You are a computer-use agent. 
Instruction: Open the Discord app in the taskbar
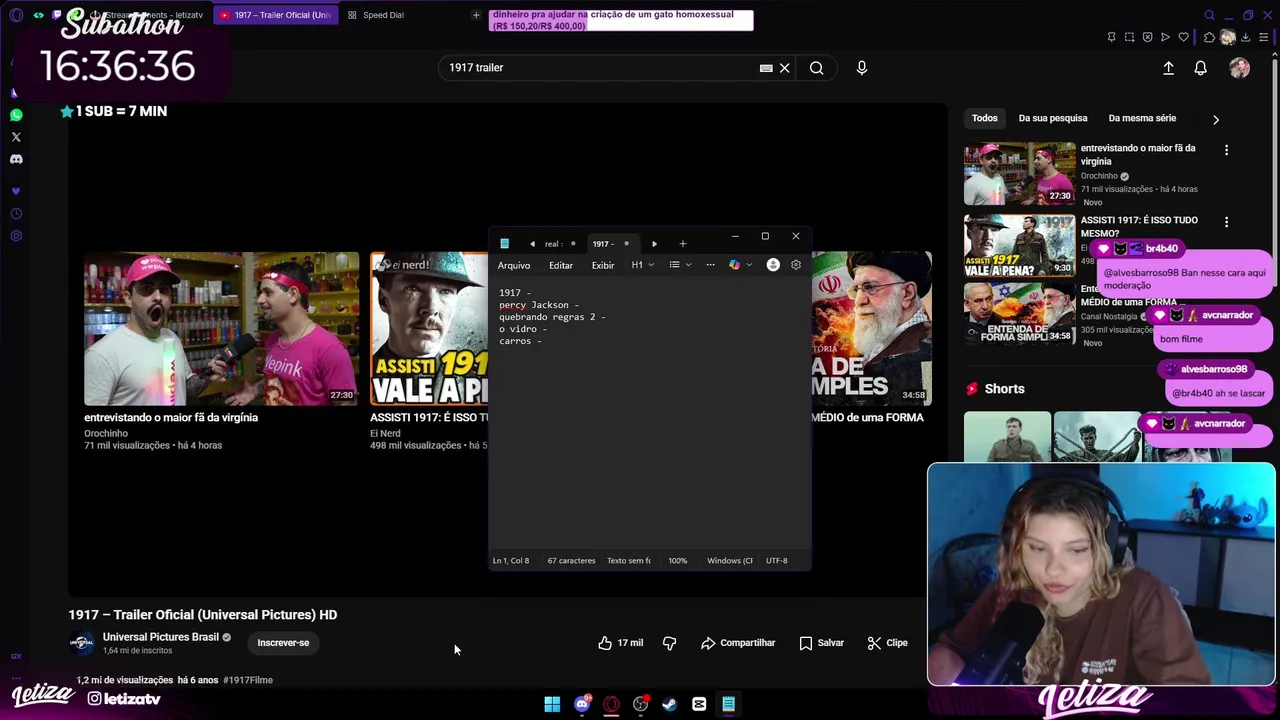(582, 704)
